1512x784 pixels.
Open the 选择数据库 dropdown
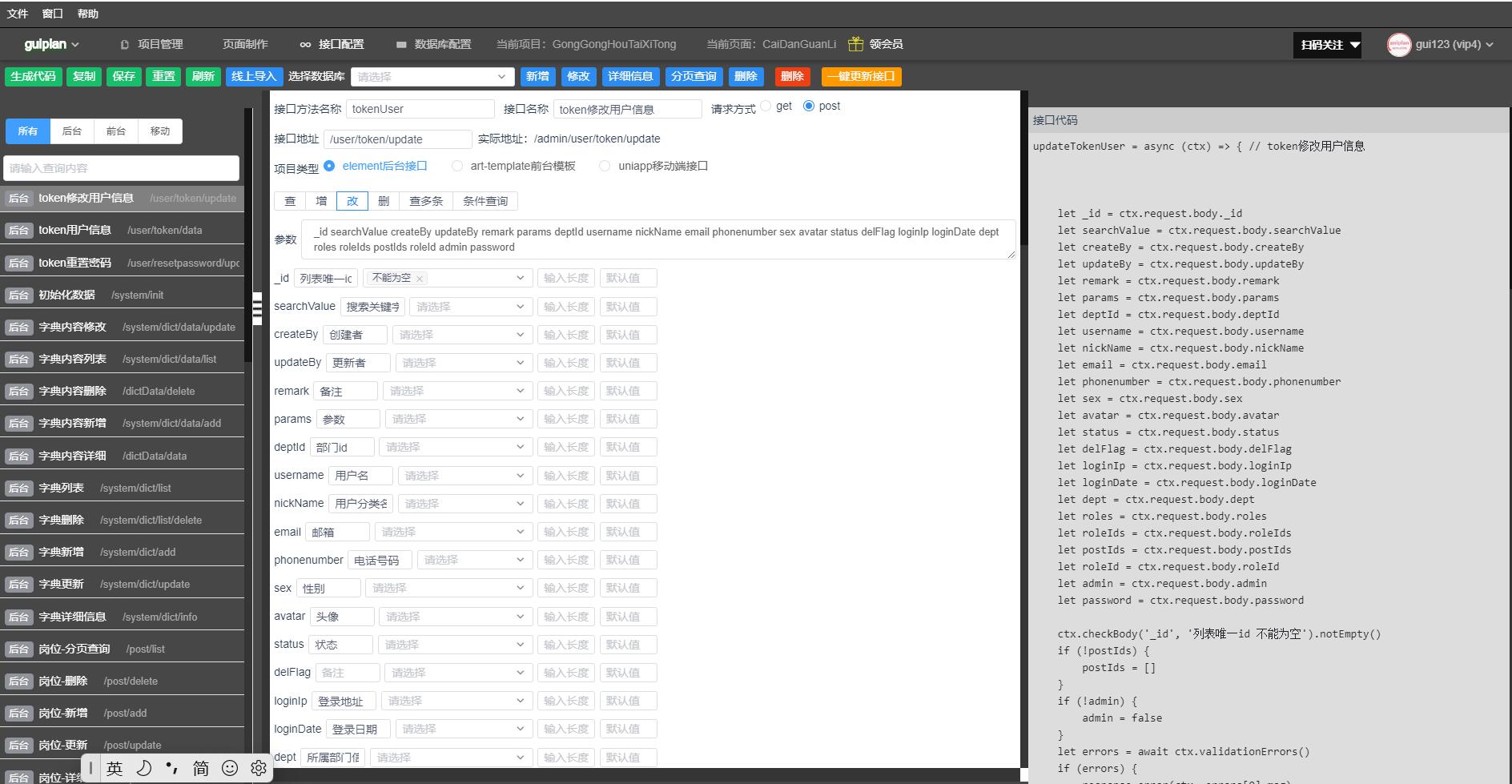(x=432, y=77)
